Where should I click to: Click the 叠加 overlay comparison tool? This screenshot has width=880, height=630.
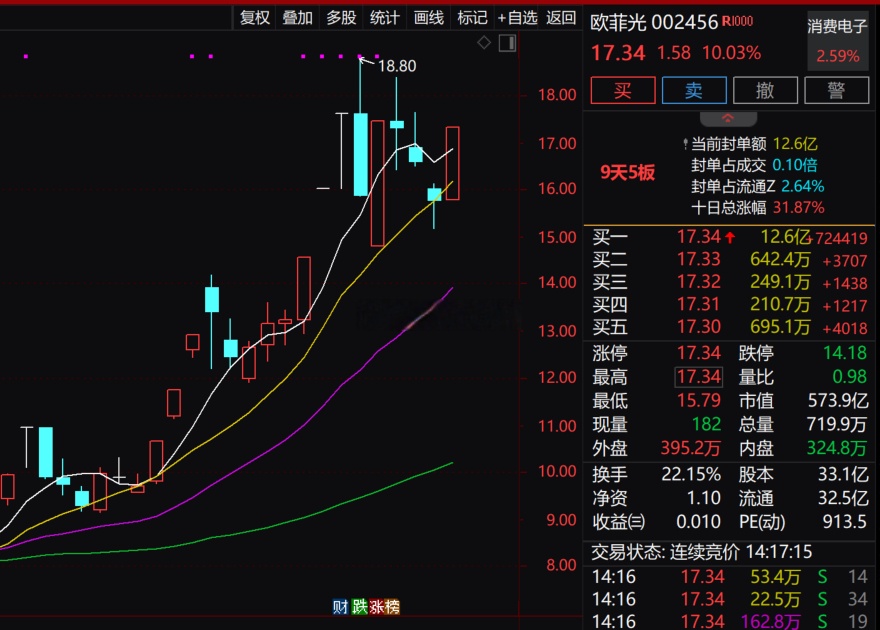297,17
